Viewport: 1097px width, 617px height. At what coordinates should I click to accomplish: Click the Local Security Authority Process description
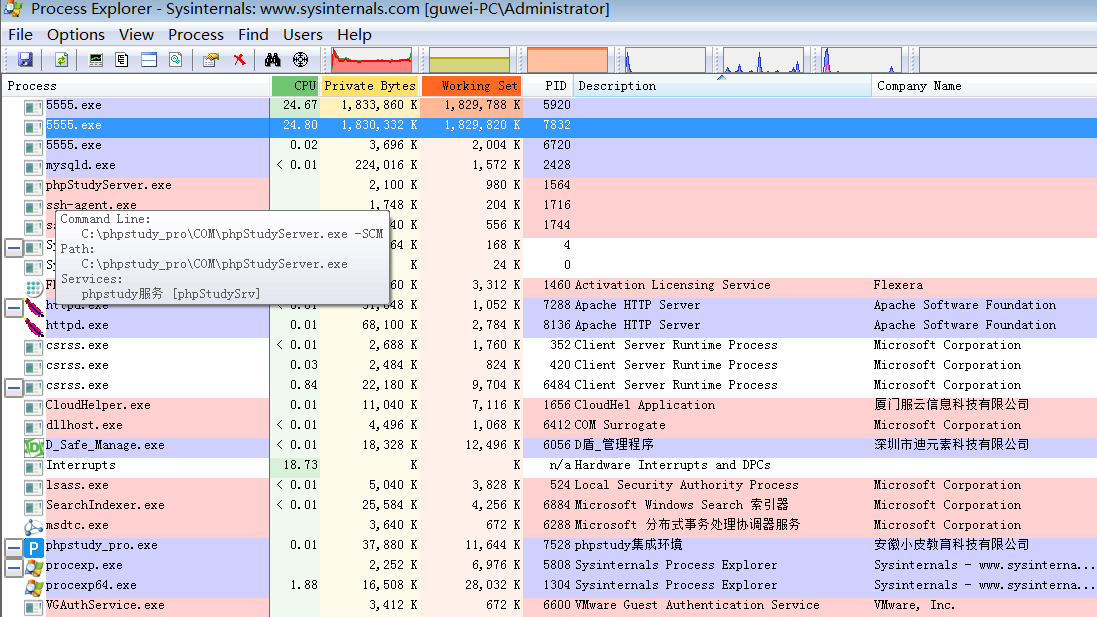686,485
